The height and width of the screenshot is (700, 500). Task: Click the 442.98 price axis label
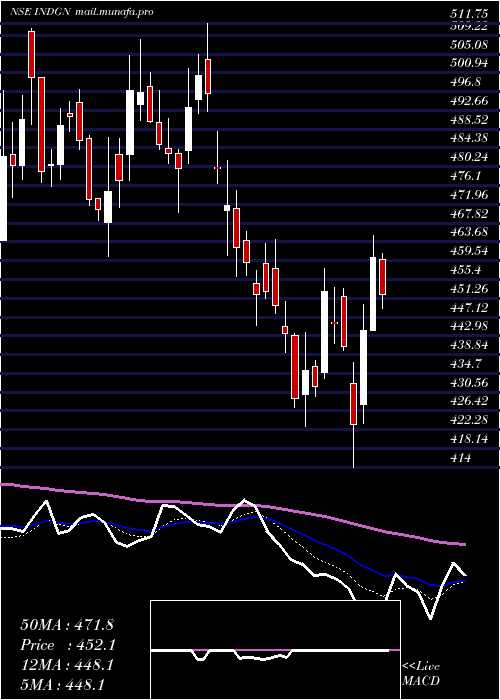click(468, 326)
